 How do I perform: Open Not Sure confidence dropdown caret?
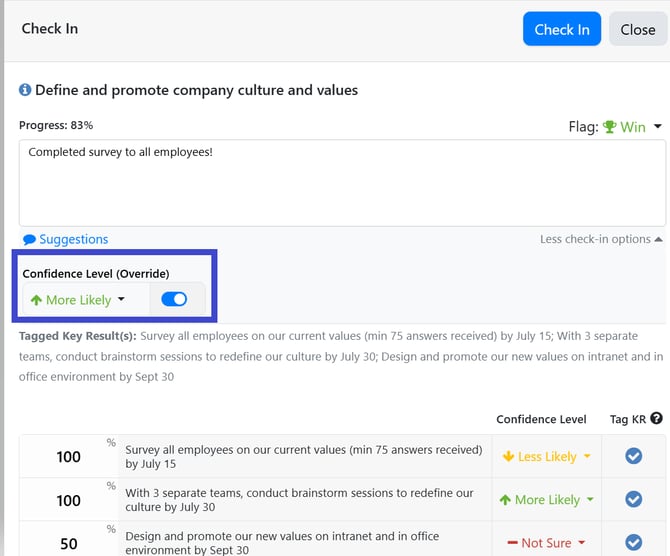(x=582, y=543)
